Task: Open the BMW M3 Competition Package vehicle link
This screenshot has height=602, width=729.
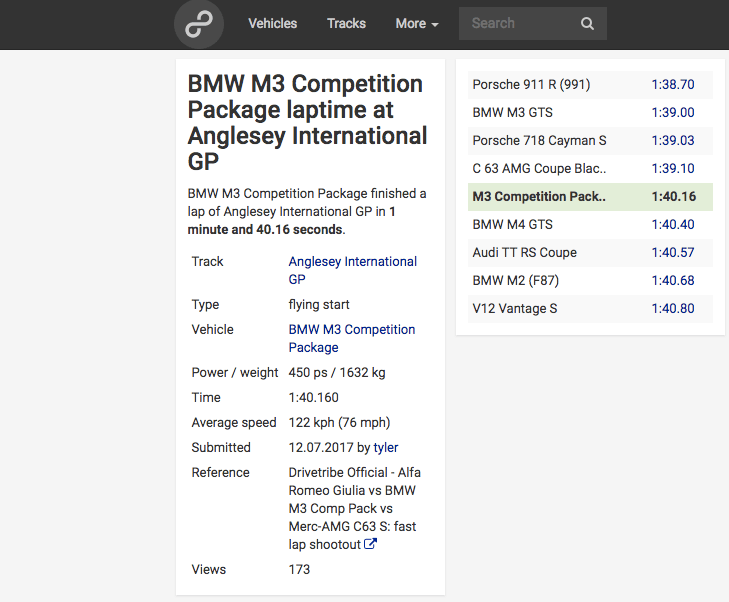Action: click(x=351, y=338)
